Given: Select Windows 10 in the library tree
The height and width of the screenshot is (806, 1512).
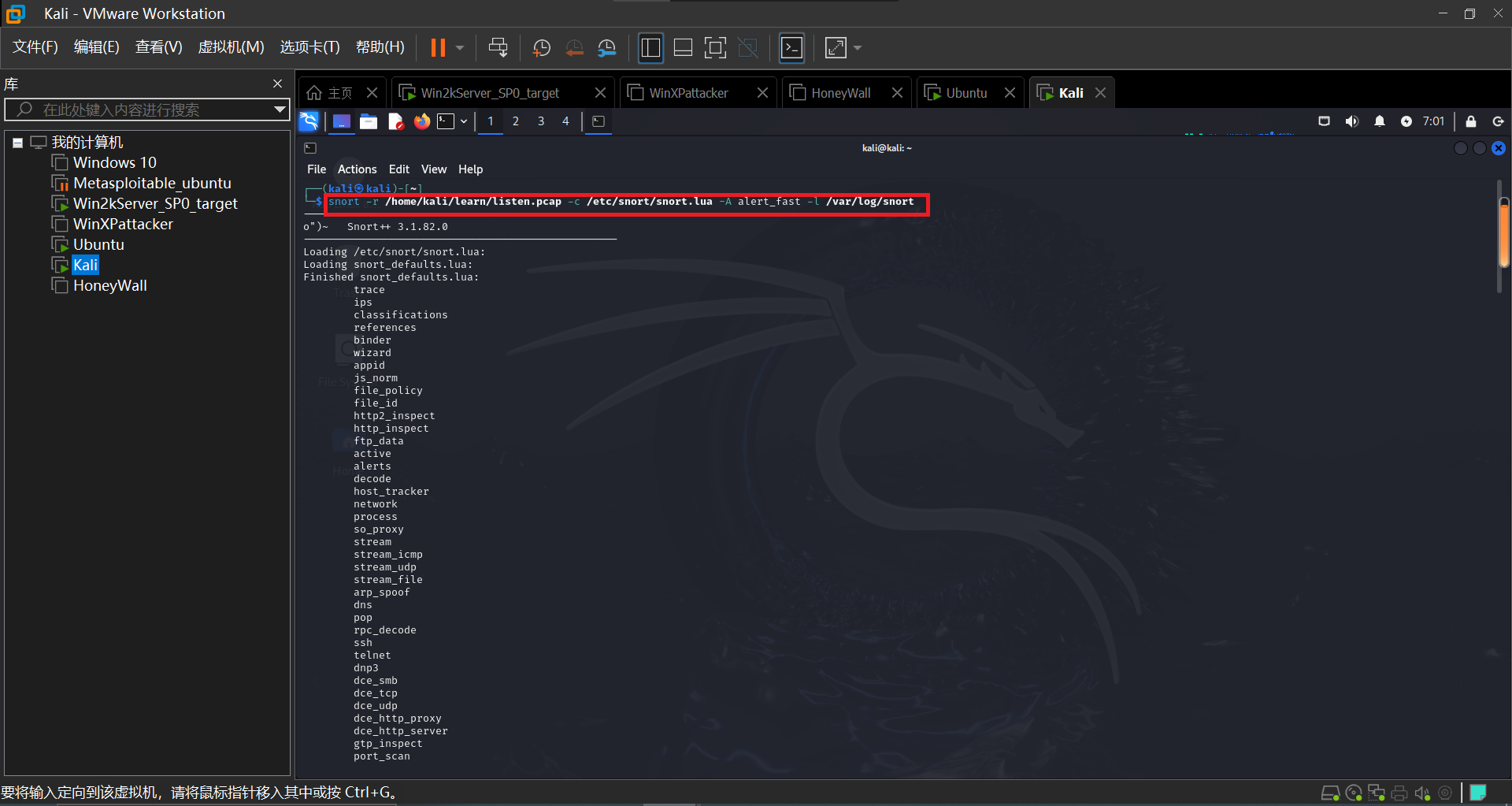Looking at the screenshot, I should [x=115, y=162].
